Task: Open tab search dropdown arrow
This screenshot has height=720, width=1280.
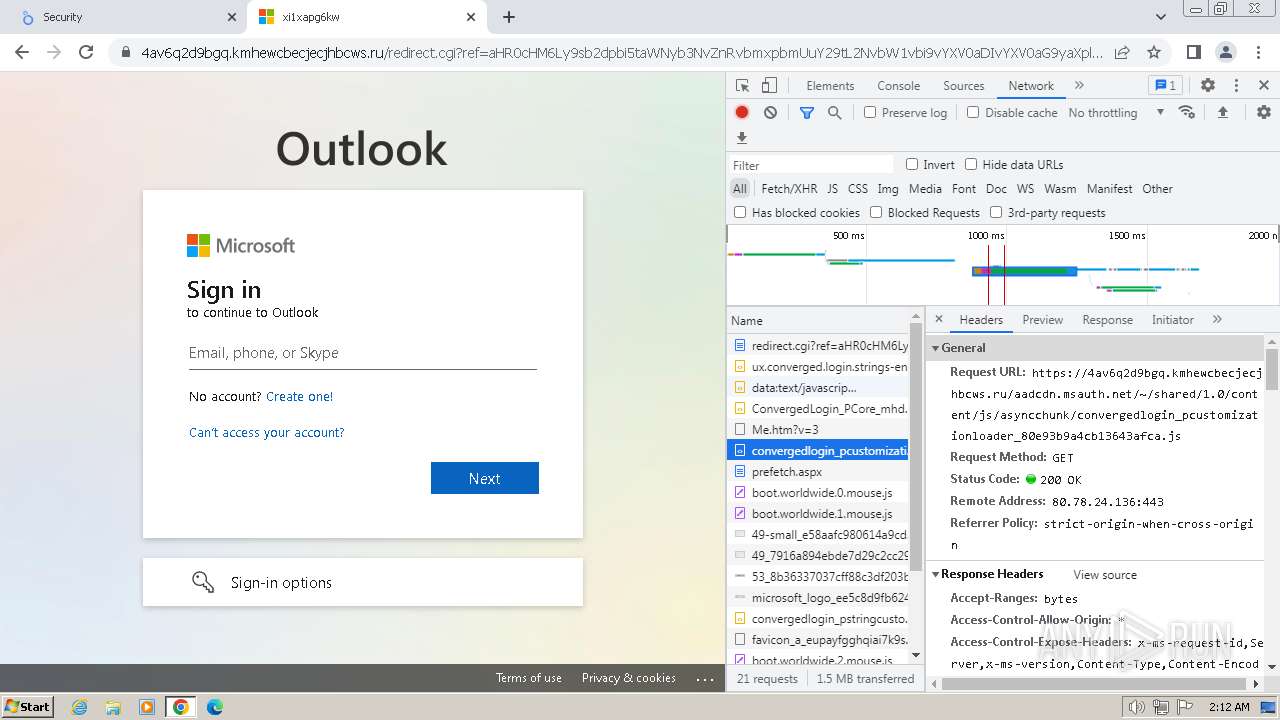Action: [1160, 17]
